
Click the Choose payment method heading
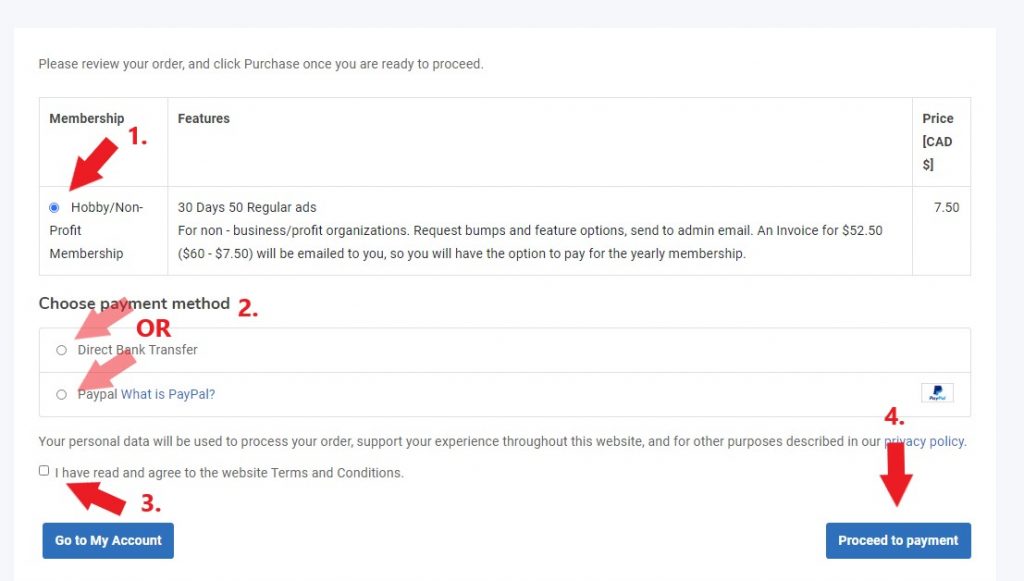point(134,304)
